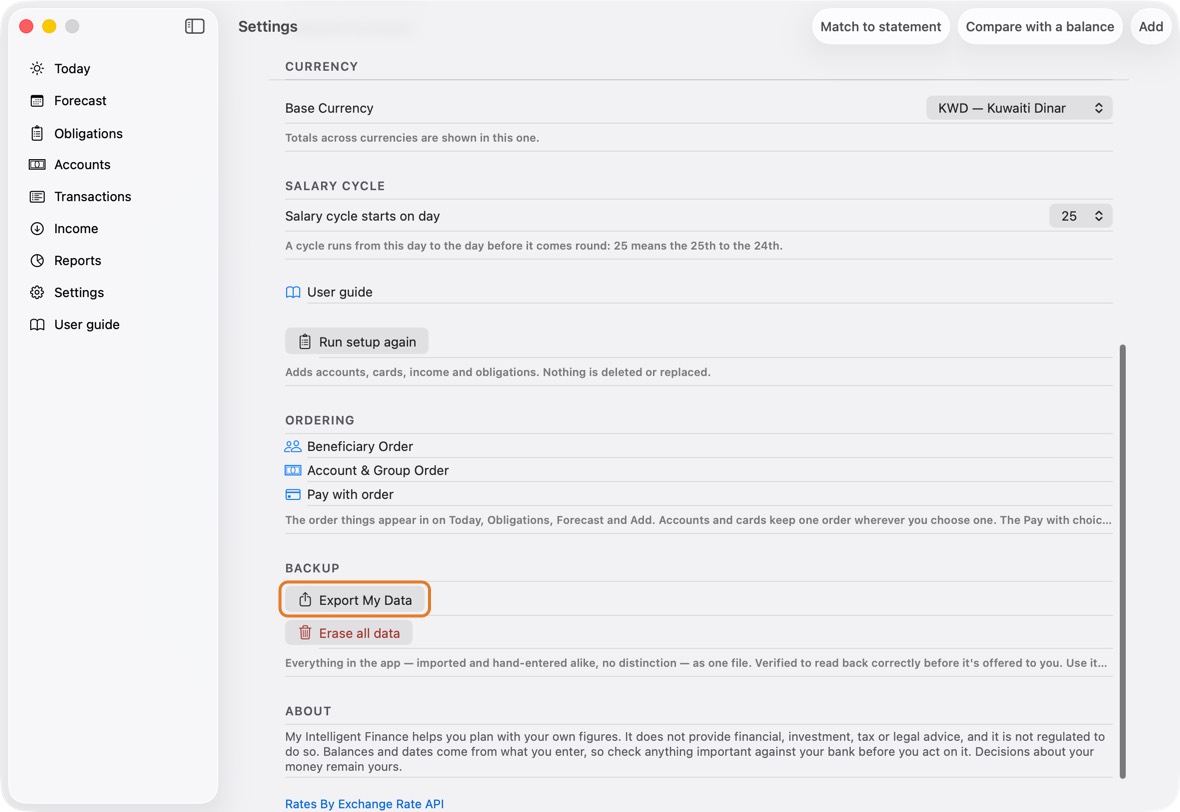This screenshot has height=812, width=1180.
Task: Toggle the sidebar visibility icon
Action: 194,26
